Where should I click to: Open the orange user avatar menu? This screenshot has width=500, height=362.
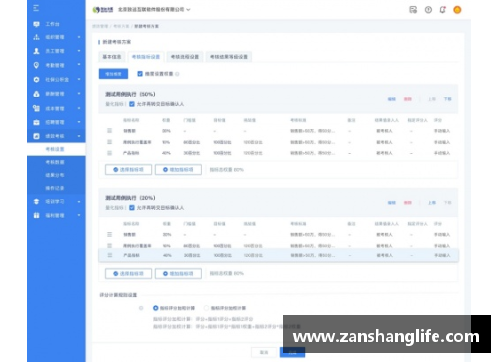click(x=457, y=10)
